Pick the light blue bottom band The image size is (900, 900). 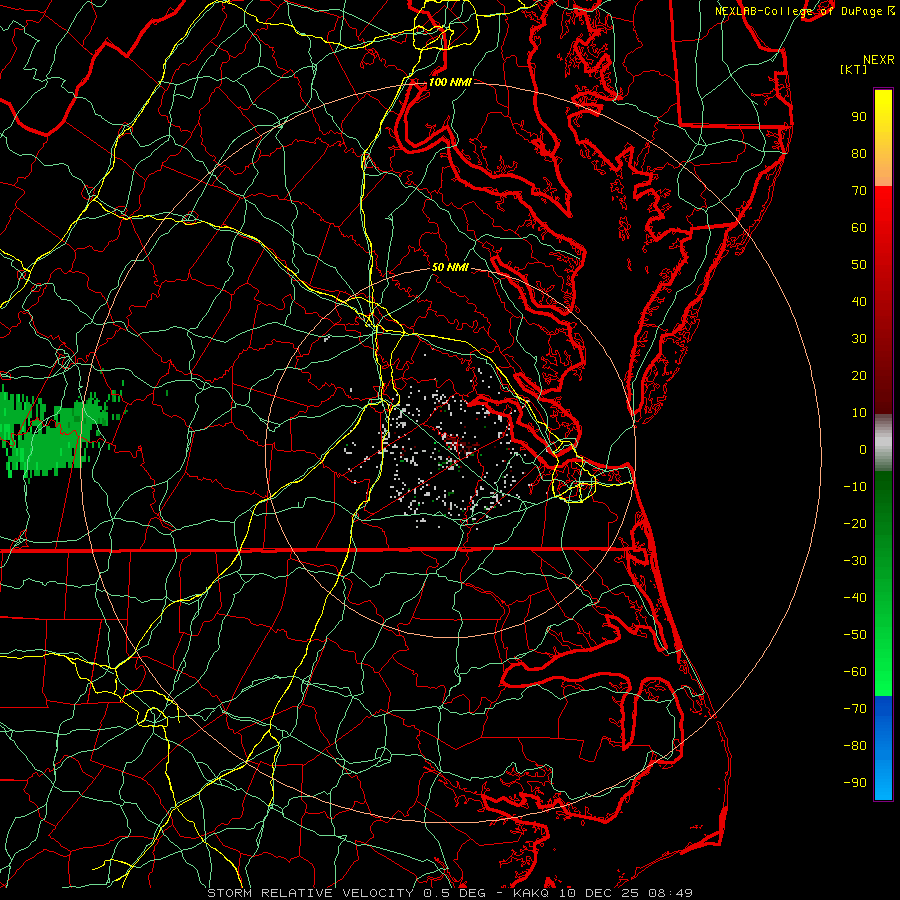883,781
